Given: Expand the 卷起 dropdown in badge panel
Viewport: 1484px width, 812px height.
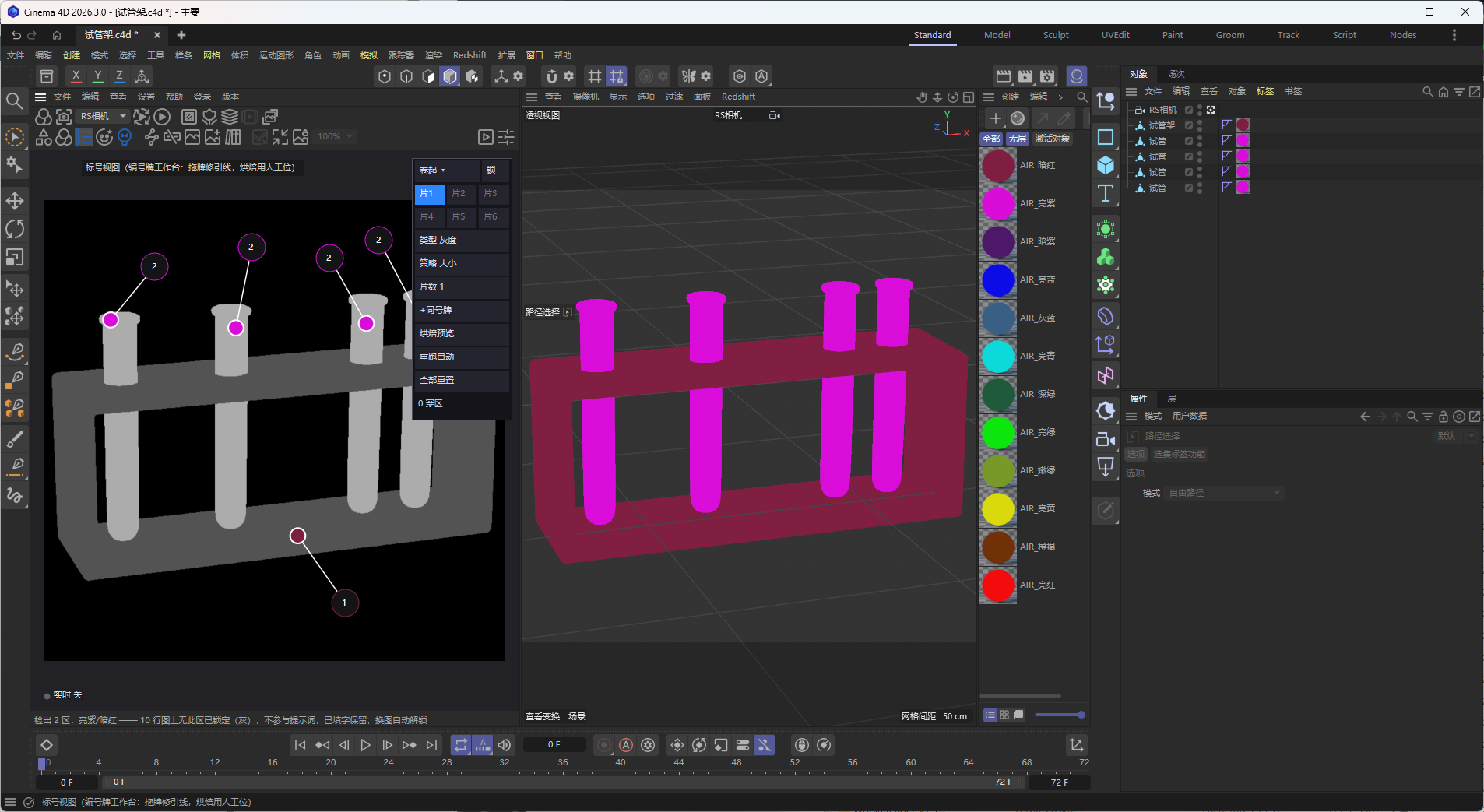Looking at the screenshot, I should (447, 170).
